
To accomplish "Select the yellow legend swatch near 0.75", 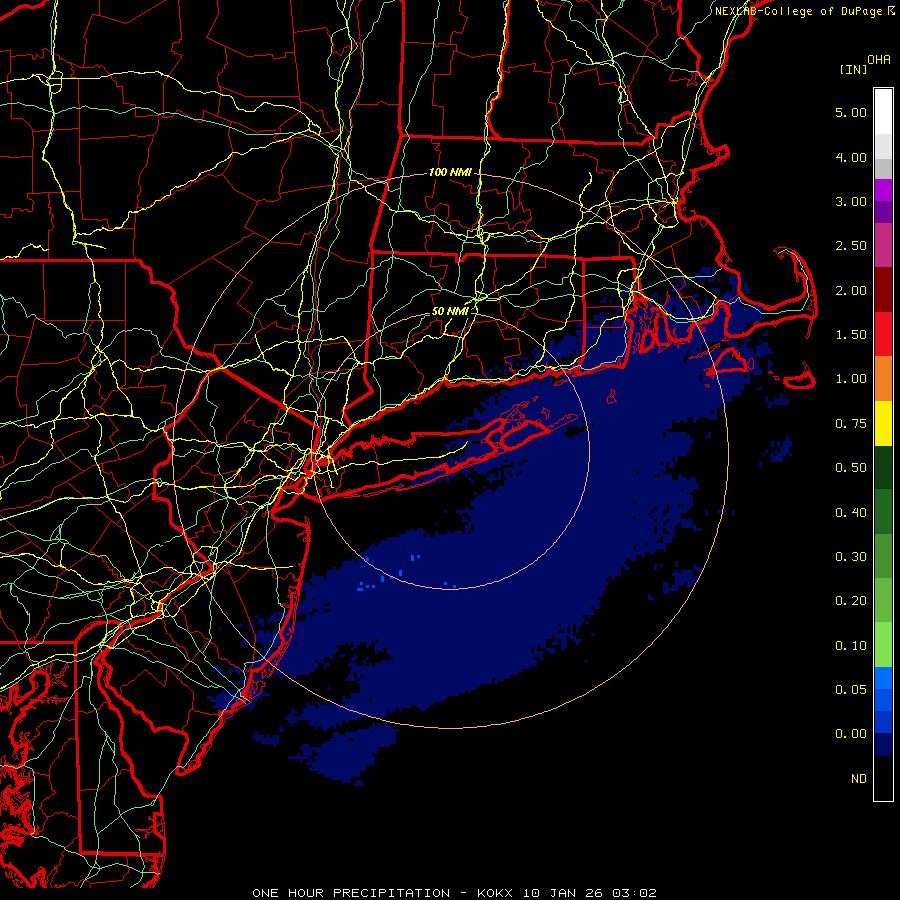I will (x=883, y=424).
